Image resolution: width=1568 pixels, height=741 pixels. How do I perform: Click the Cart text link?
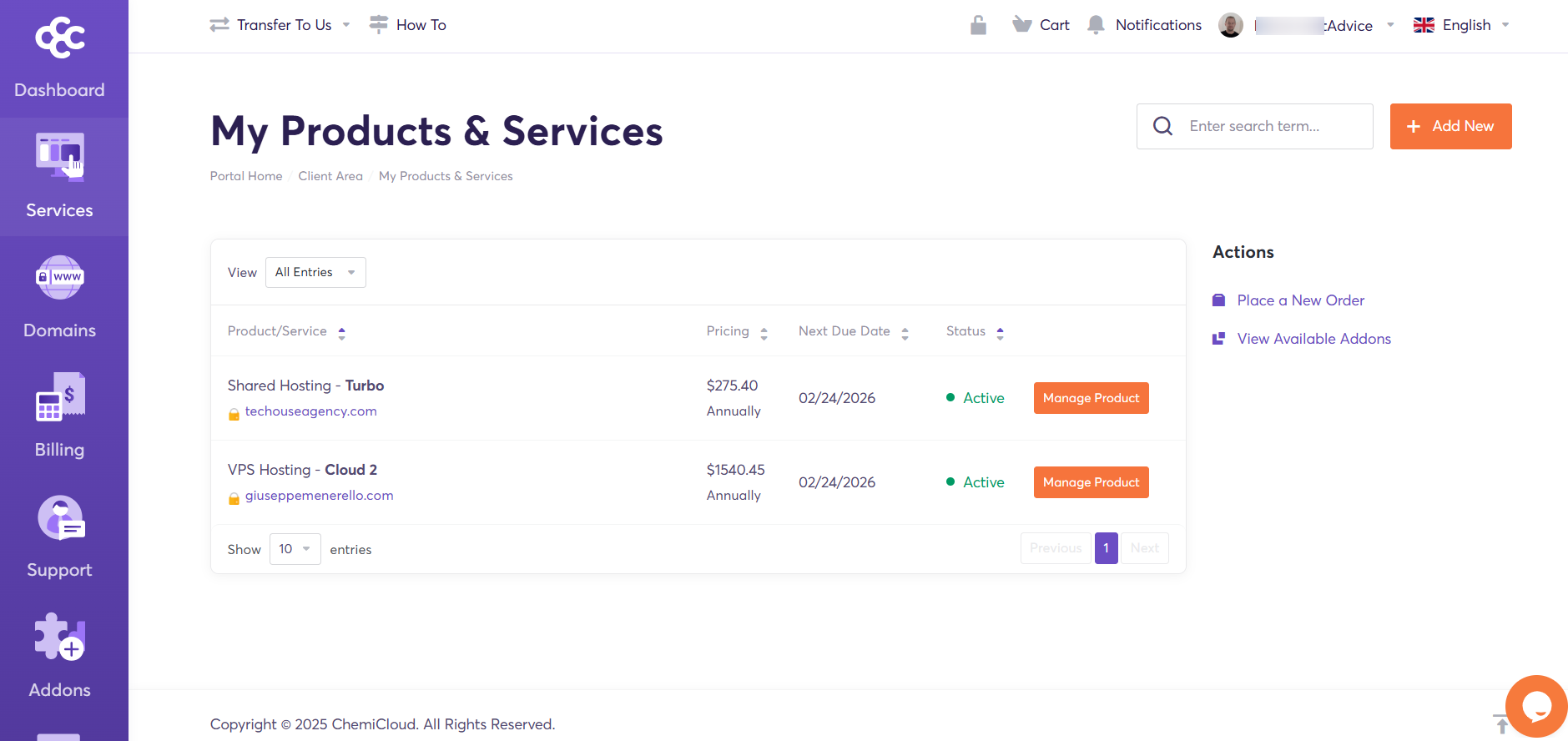click(1055, 25)
